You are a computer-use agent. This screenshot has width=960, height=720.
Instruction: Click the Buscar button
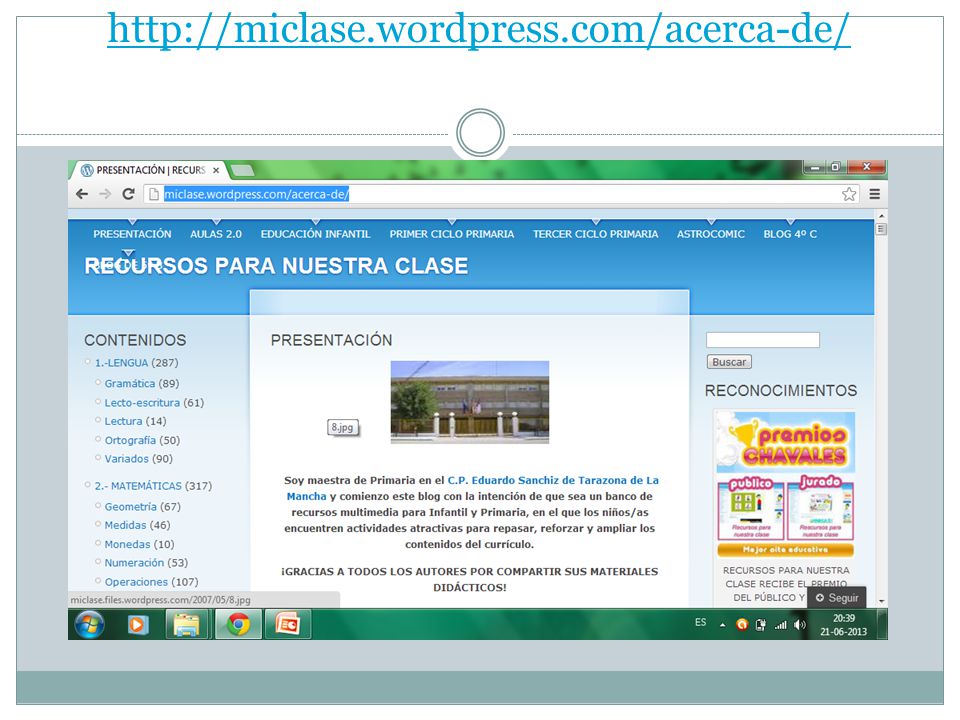(729, 362)
